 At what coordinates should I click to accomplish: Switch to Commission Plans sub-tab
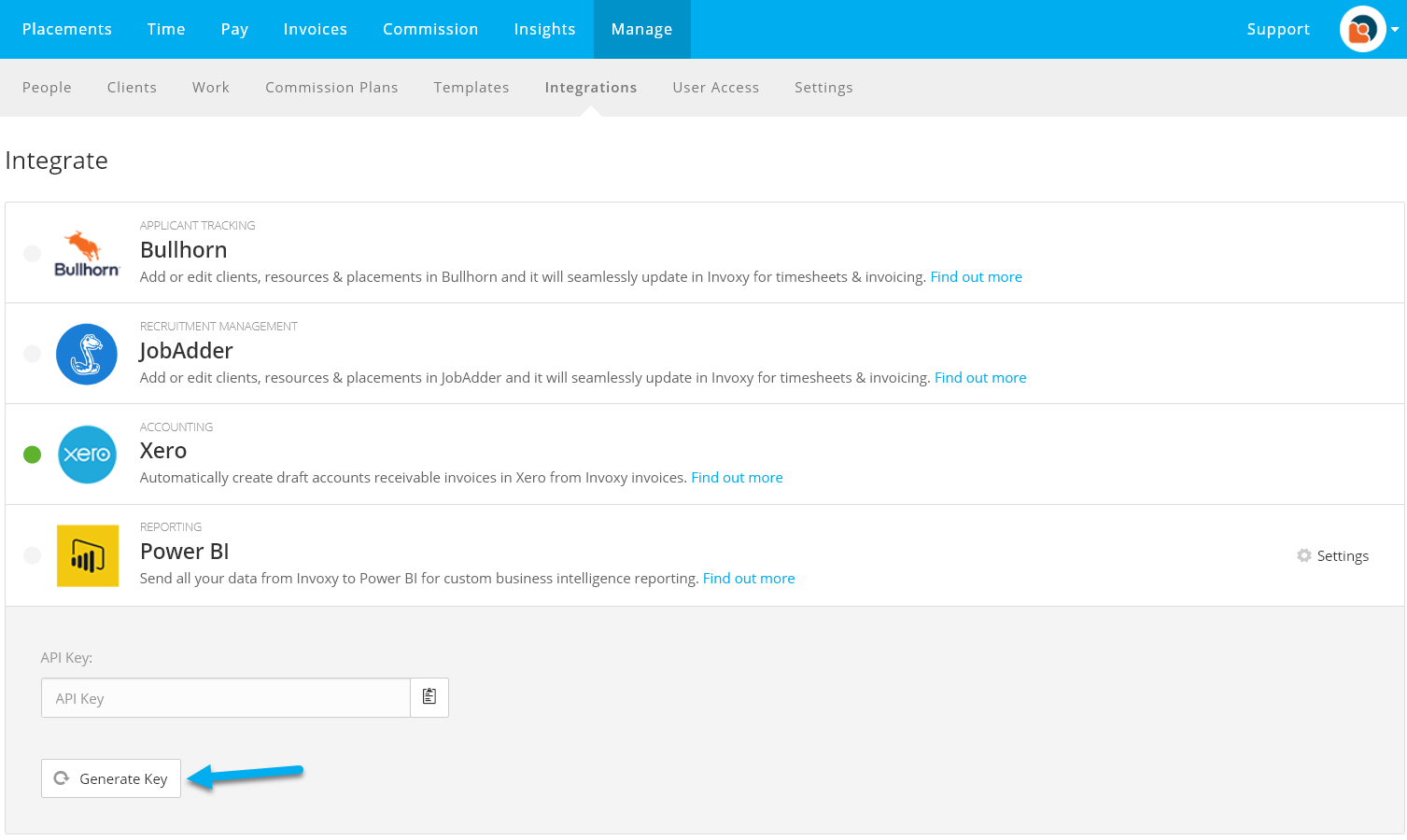pos(331,87)
